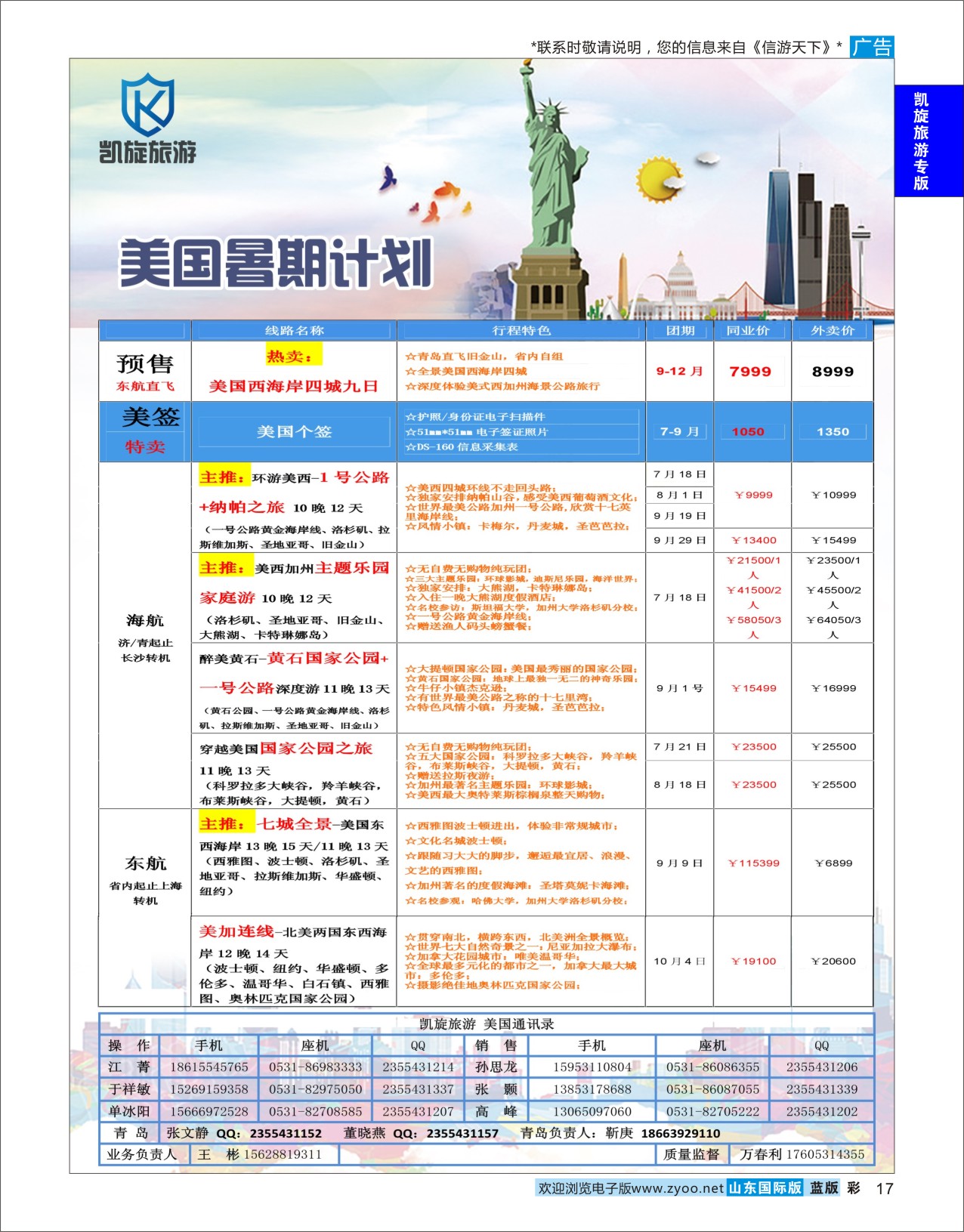
Task: Click 高峰 QQ 2355431202
Action: (822, 1111)
